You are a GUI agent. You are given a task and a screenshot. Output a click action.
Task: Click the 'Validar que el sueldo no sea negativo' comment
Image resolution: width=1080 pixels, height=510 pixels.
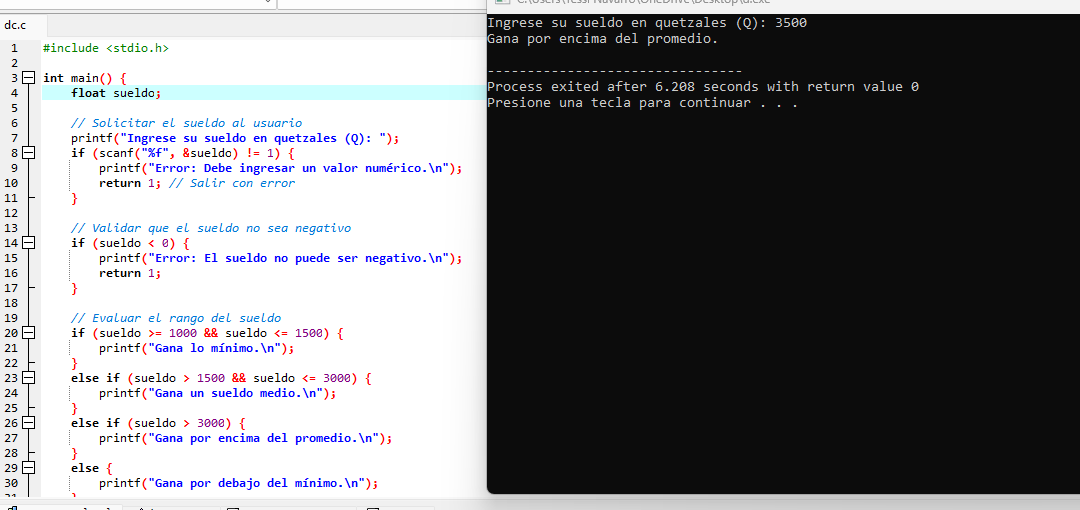click(211, 228)
